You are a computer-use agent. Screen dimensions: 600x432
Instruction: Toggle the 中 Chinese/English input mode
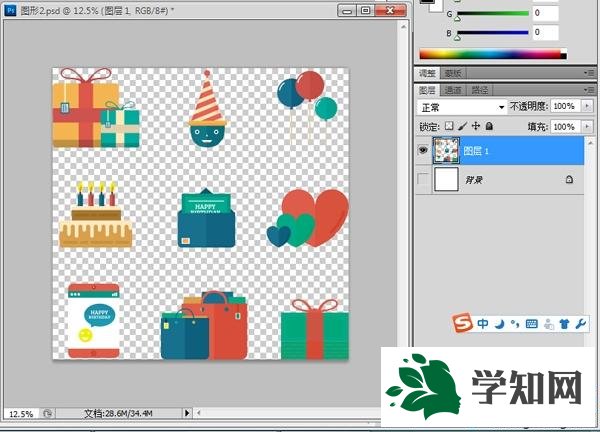(483, 324)
